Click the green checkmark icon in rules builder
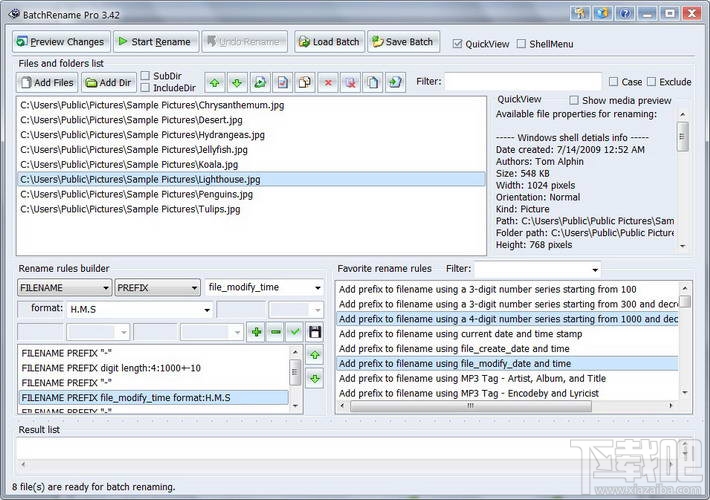Image resolution: width=710 pixels, height=500 pixels. click(295, 332)
